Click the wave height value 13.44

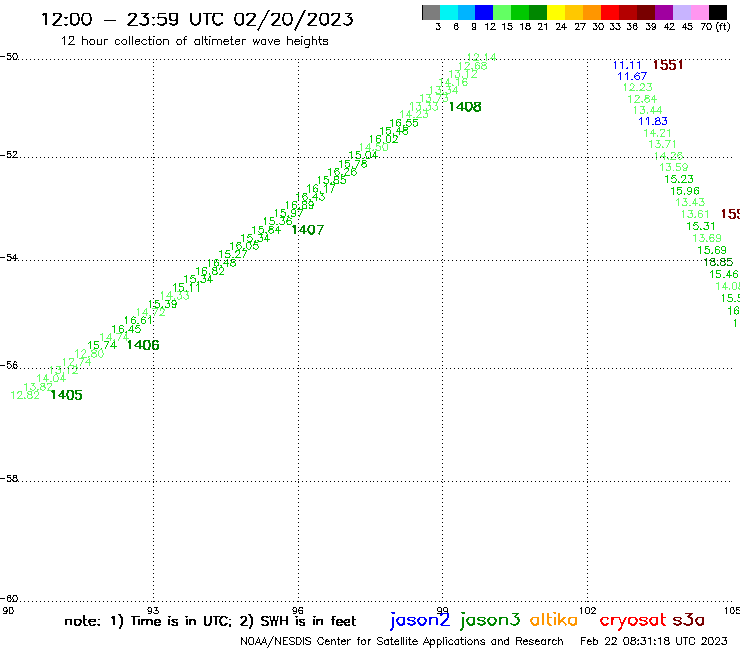click(648, 110)
